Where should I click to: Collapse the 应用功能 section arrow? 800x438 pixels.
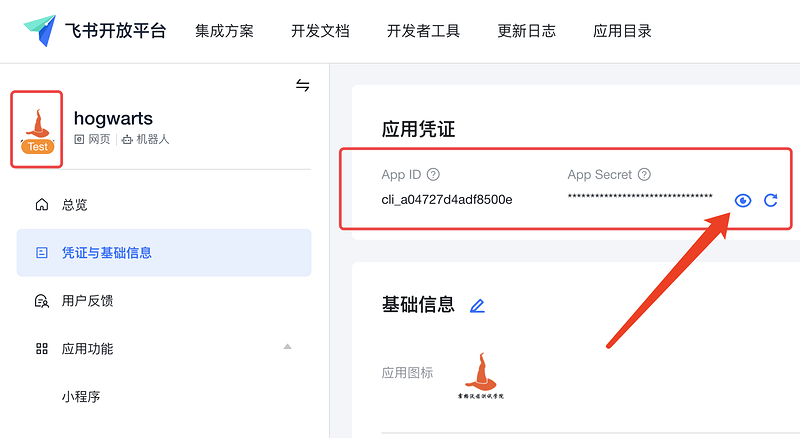pos(287,348)
